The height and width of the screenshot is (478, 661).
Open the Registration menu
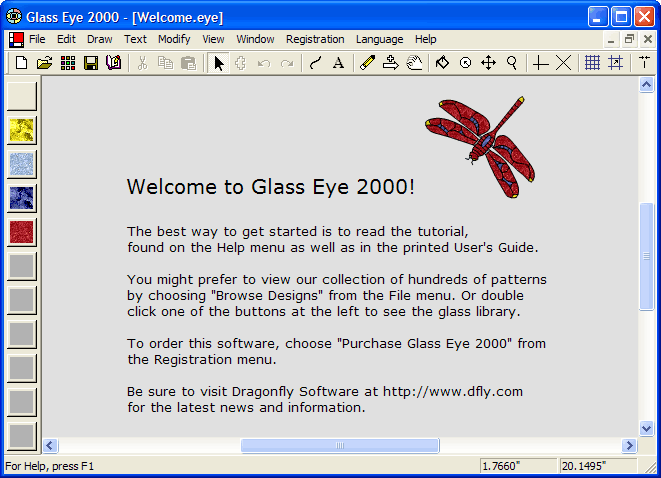[x=315, y=39]
